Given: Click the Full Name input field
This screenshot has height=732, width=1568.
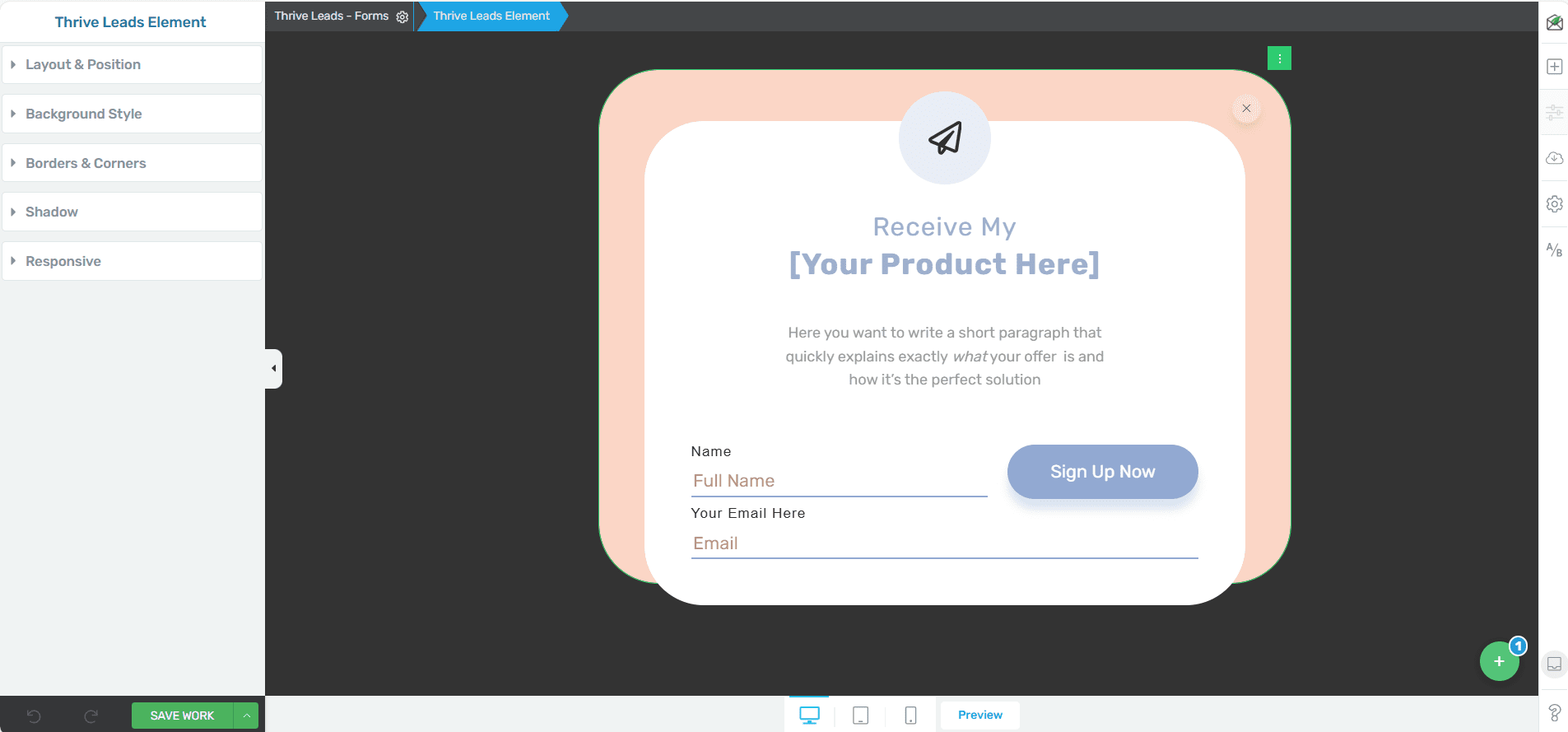Looking at the screenshot, I should tap(838, 481).
